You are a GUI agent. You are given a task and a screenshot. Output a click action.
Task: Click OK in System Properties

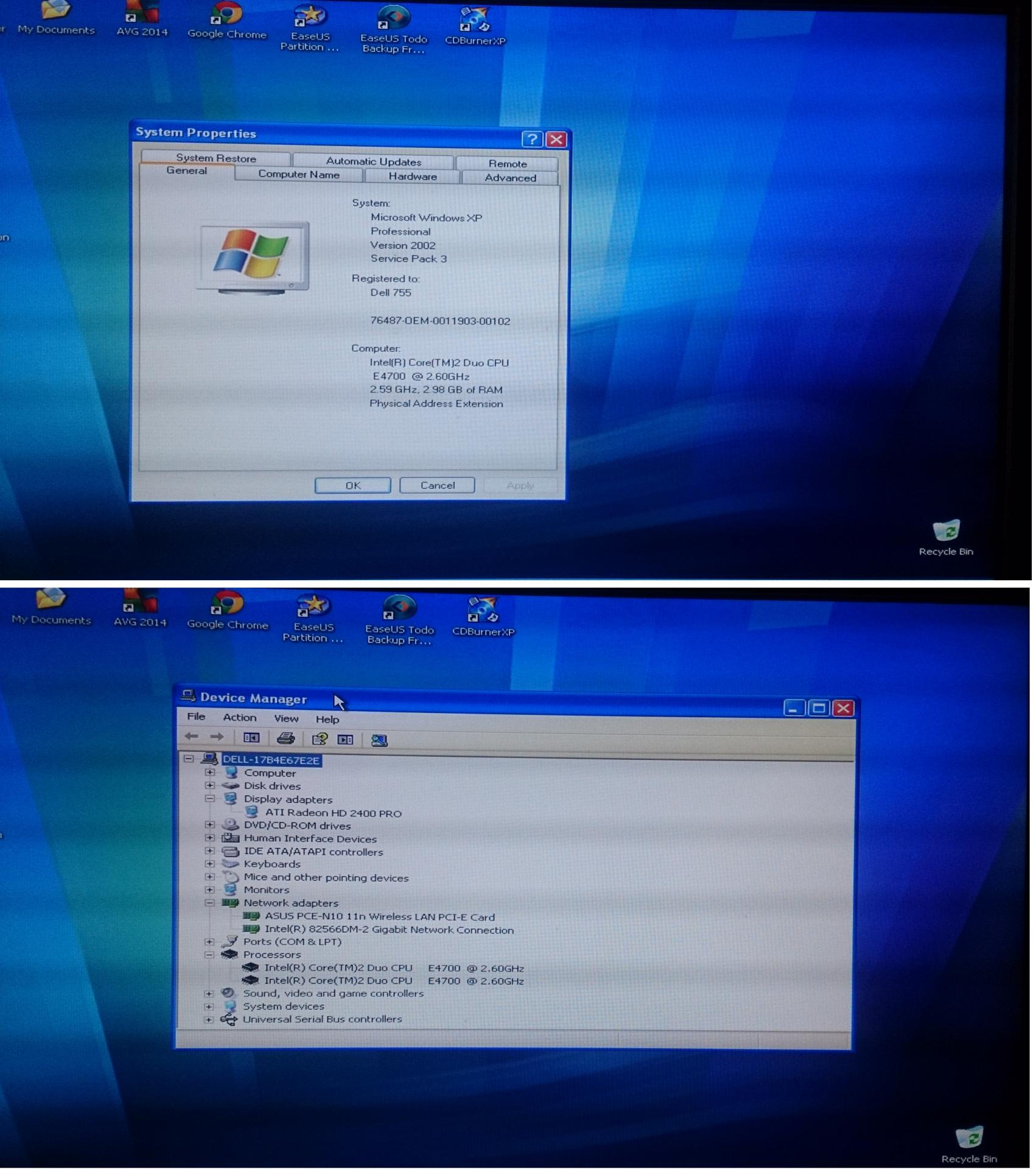click(352, 485)
